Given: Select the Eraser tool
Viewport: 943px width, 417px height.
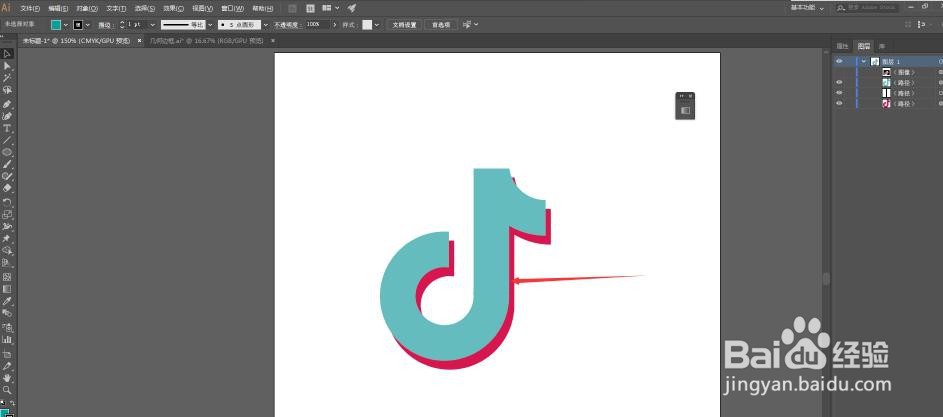Looking at the screenshot, I should pyautogui.click(x=7, y=188).
